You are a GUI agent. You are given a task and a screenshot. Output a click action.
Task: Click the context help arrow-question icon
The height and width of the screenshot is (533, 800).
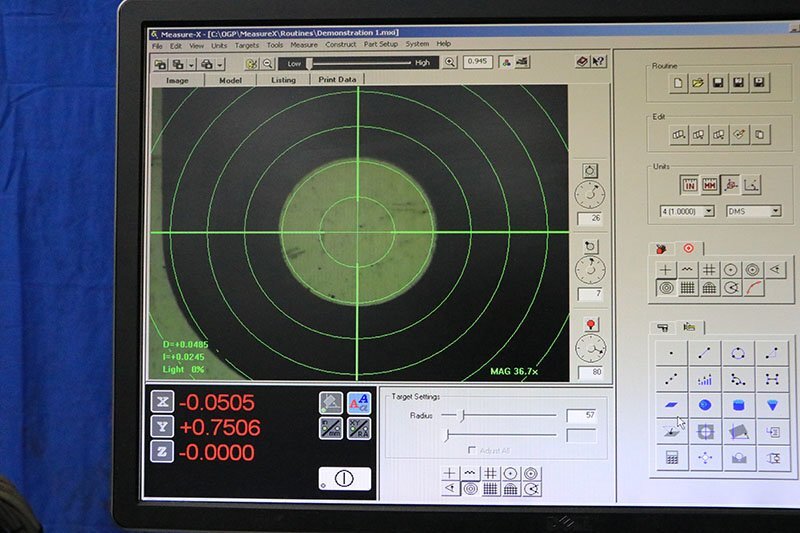tap(598, 61)
